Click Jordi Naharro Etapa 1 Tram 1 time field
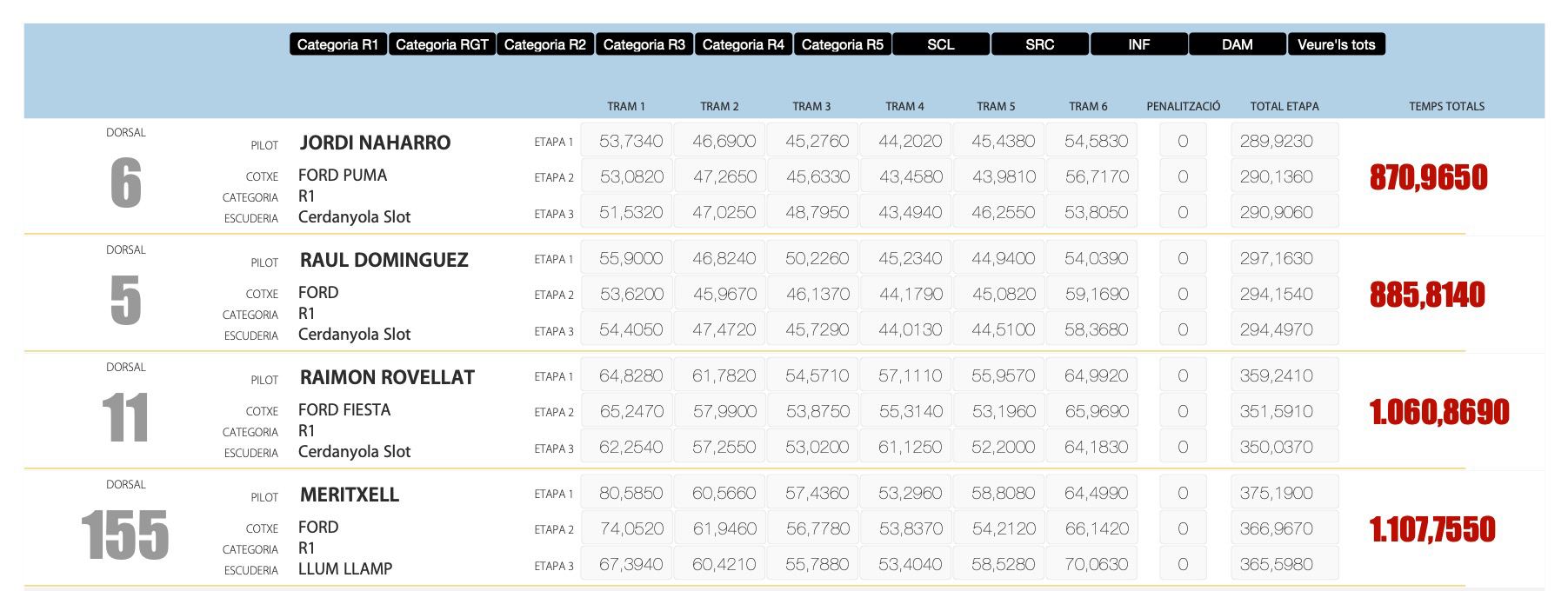The height and width of the screenshot is (591, 1568). tap(626, 141)
